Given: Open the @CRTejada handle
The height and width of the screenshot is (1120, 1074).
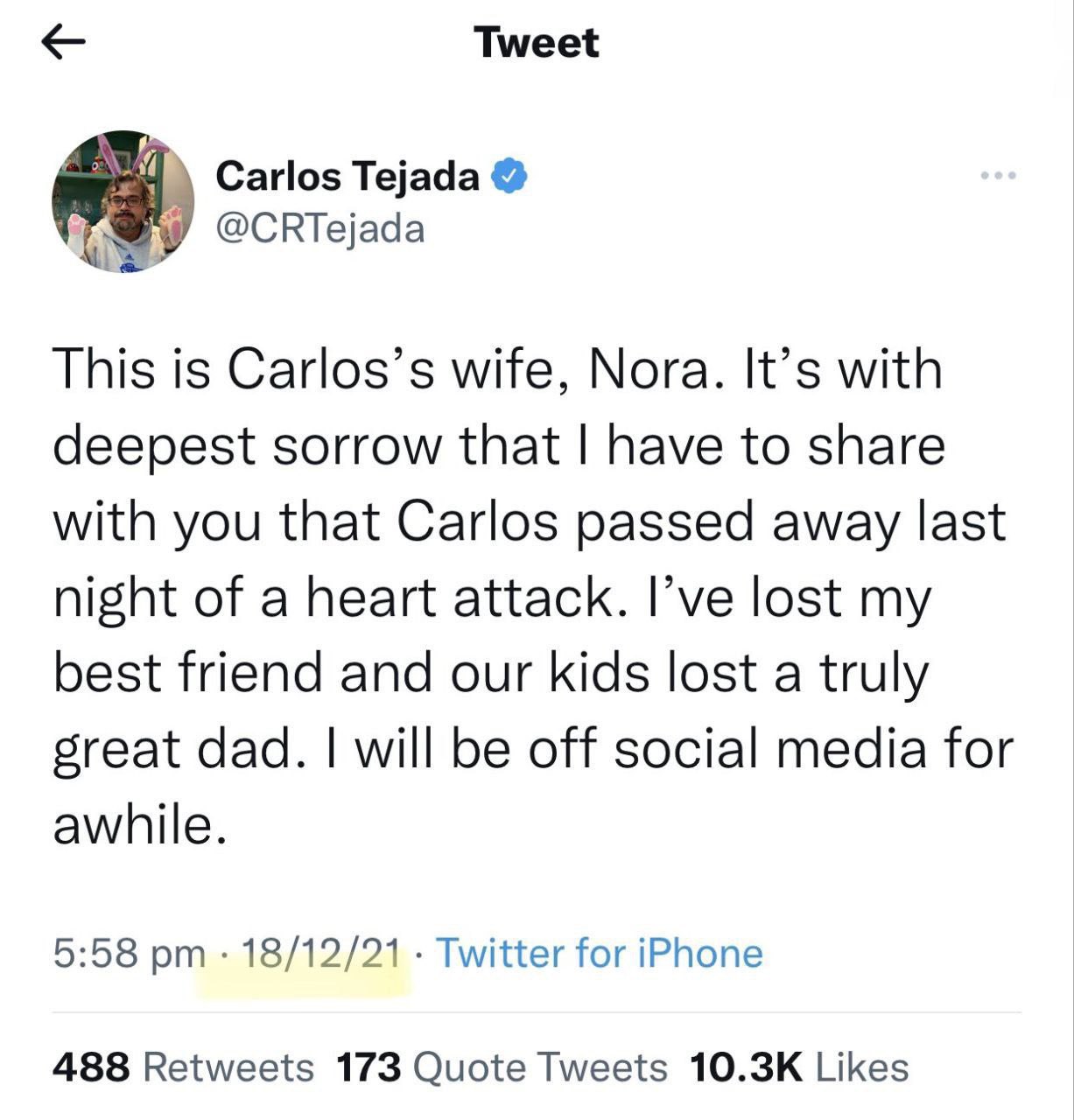Looking at the screenshot, I should click(x=319, y=229).
